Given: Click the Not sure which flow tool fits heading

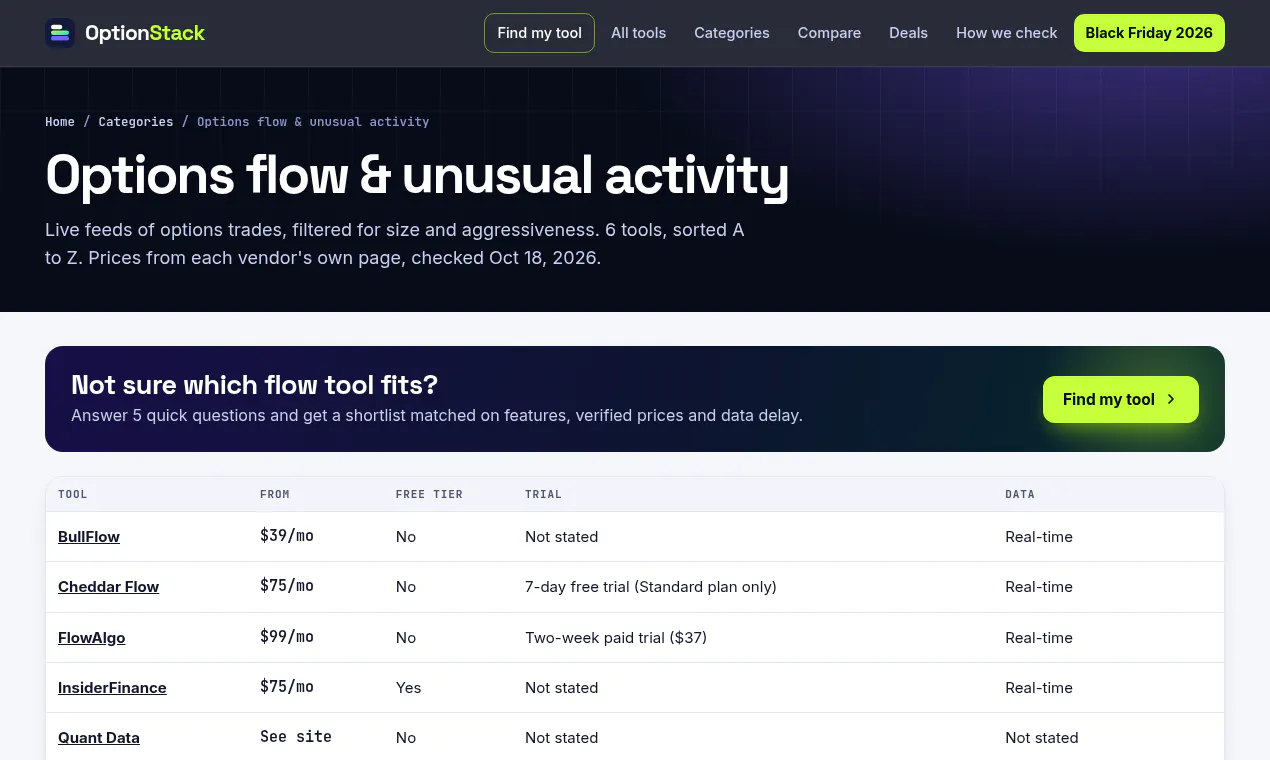Looking at the screenshot, I should [255, 385].
